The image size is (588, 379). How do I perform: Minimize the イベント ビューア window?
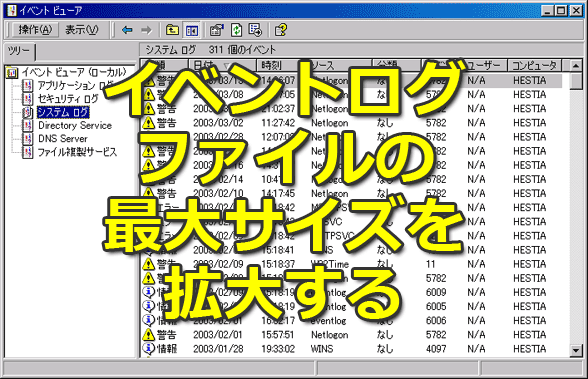(x=548, y=10)
